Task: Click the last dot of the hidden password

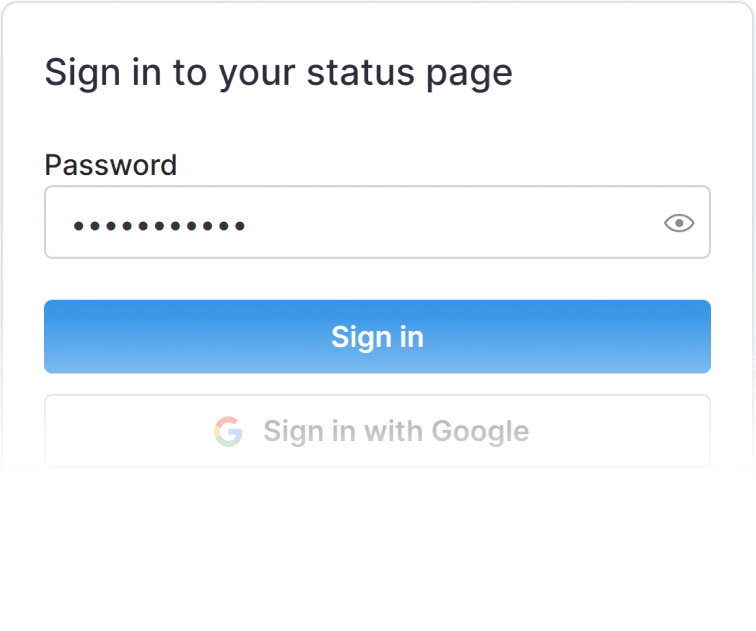Action: pyautogui.click(x=240, y=225)
